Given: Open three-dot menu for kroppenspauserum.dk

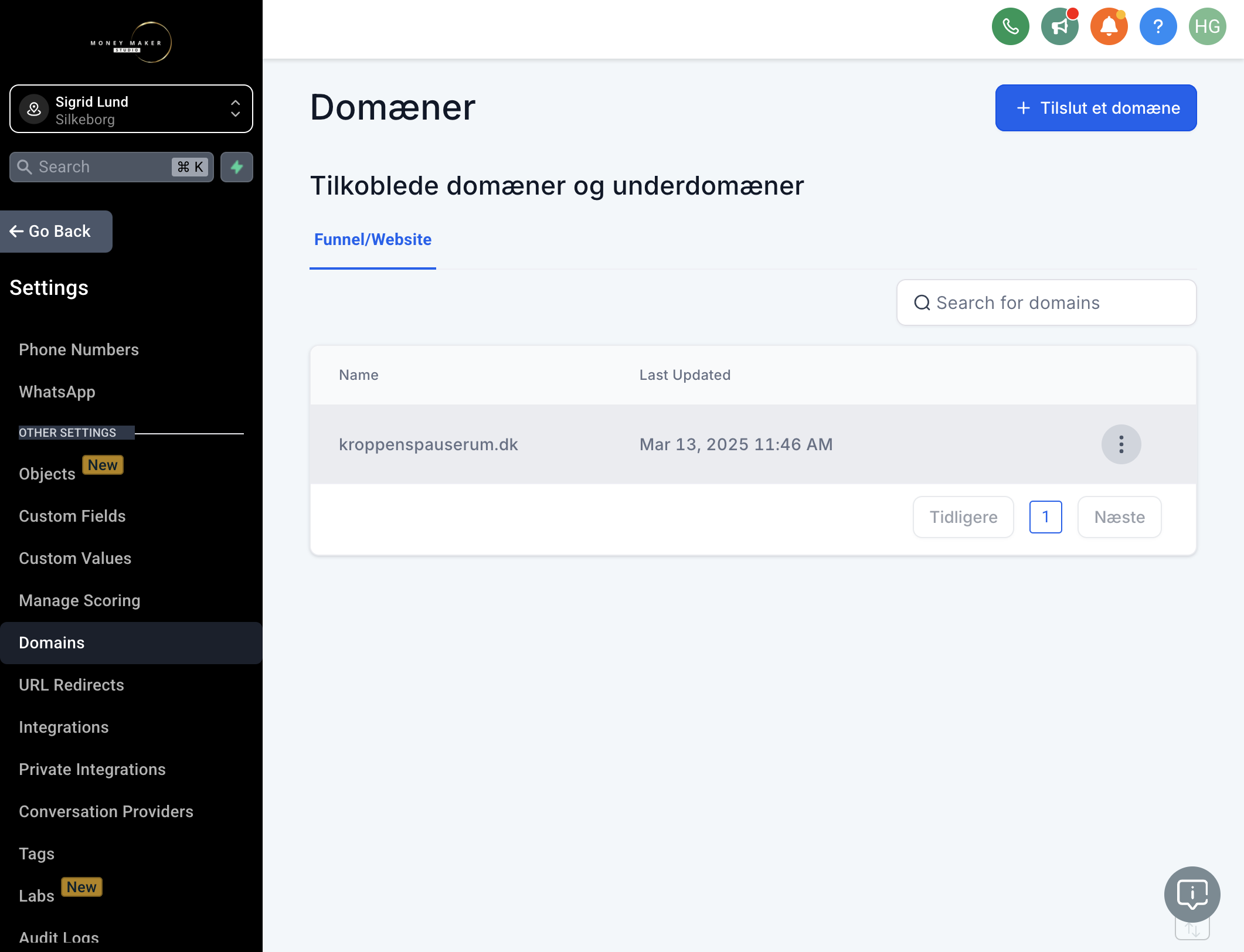Looking at the screenshot, I should (x=1121, y=444).
